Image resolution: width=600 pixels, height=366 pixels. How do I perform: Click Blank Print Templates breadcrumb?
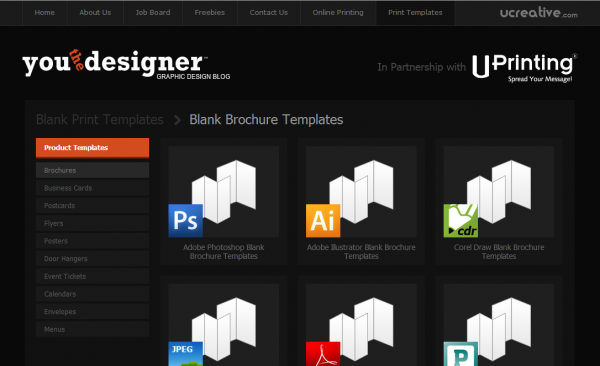pyautogui.click(x=99, y=119)
